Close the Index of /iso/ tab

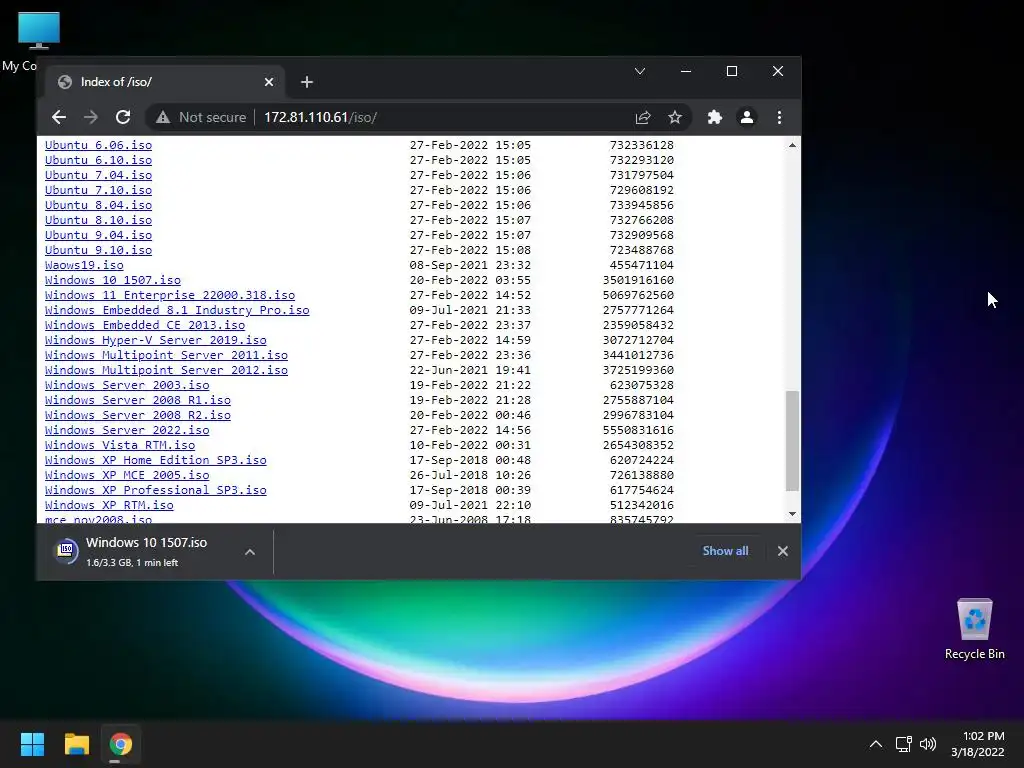point(269,82)
